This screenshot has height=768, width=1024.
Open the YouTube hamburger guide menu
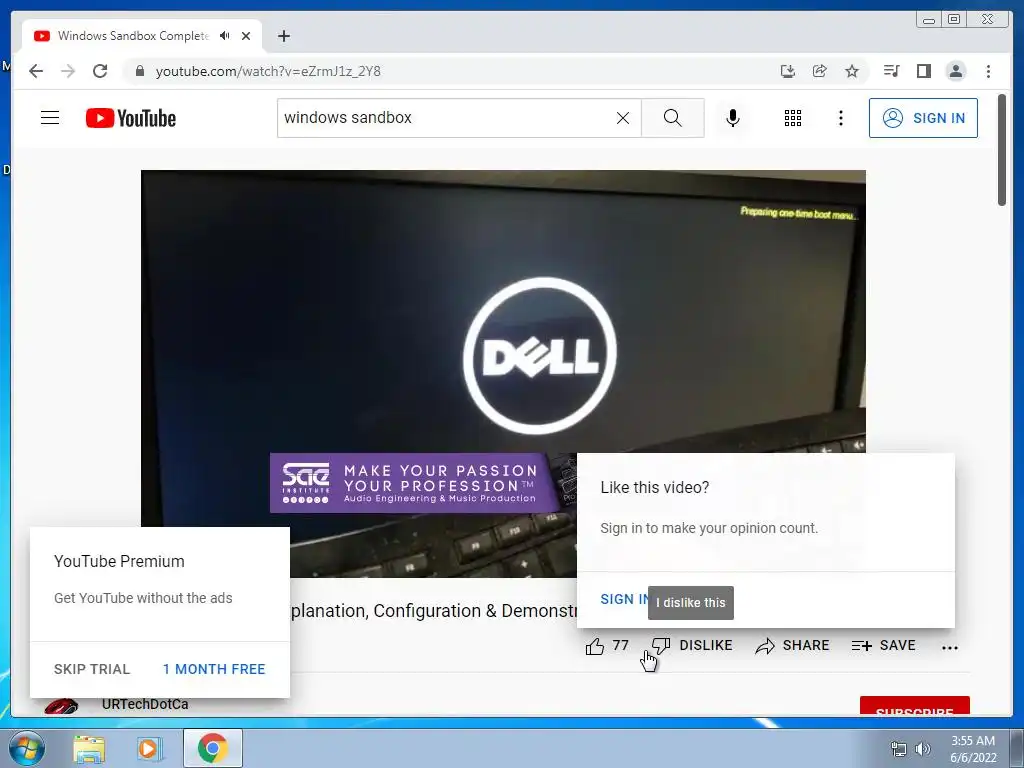tap(50, 118)
